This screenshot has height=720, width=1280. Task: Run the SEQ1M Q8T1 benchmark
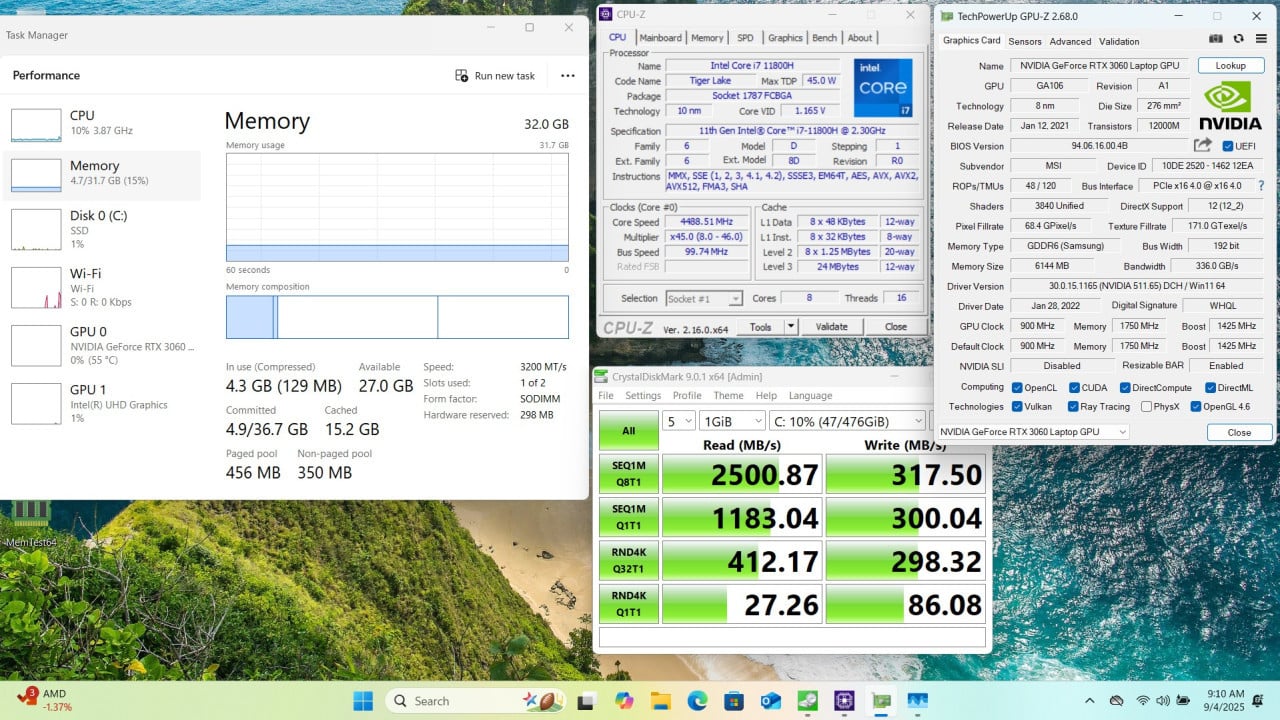point(628,474)
